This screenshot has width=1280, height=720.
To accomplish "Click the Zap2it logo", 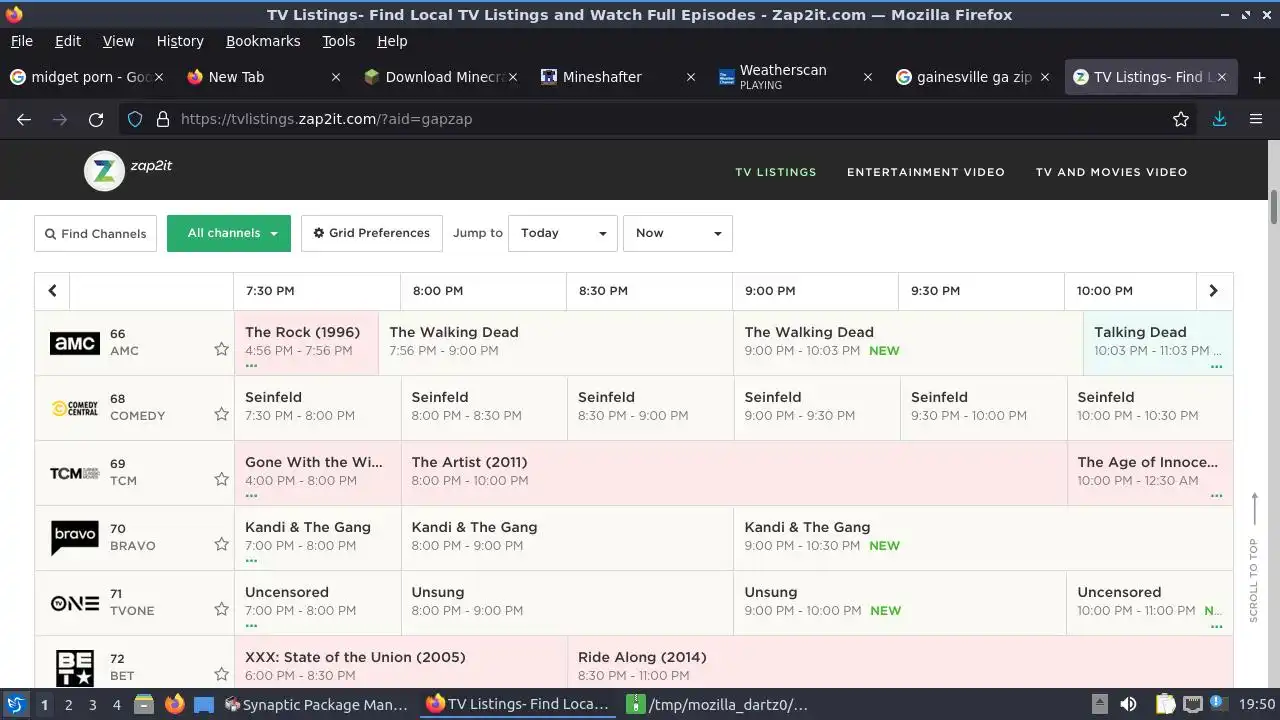I will point(128,171).
